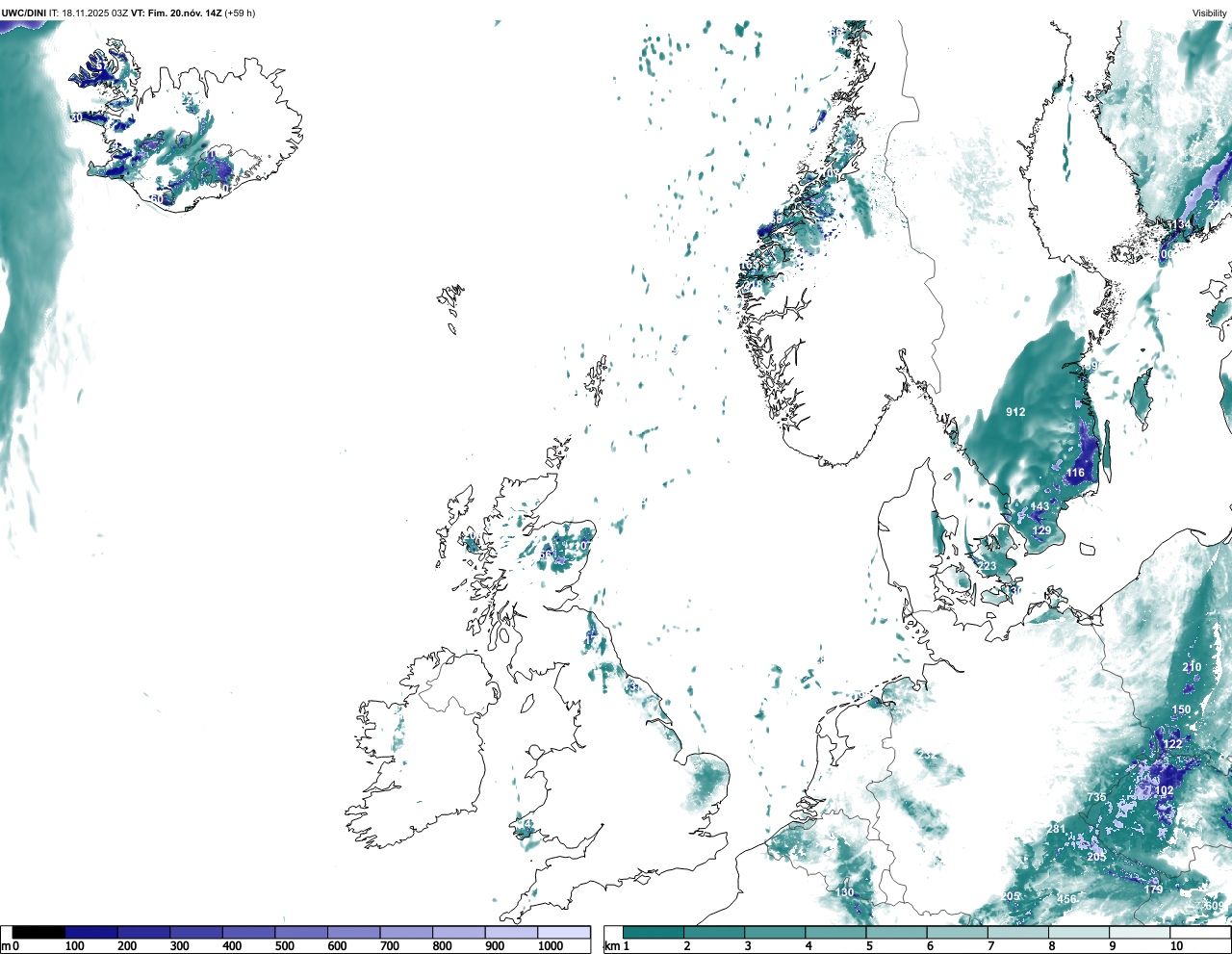Click the 130 value over Belgium
Image resolution: width=1232 pixels, height=954 pixels.
click(844, 892)
